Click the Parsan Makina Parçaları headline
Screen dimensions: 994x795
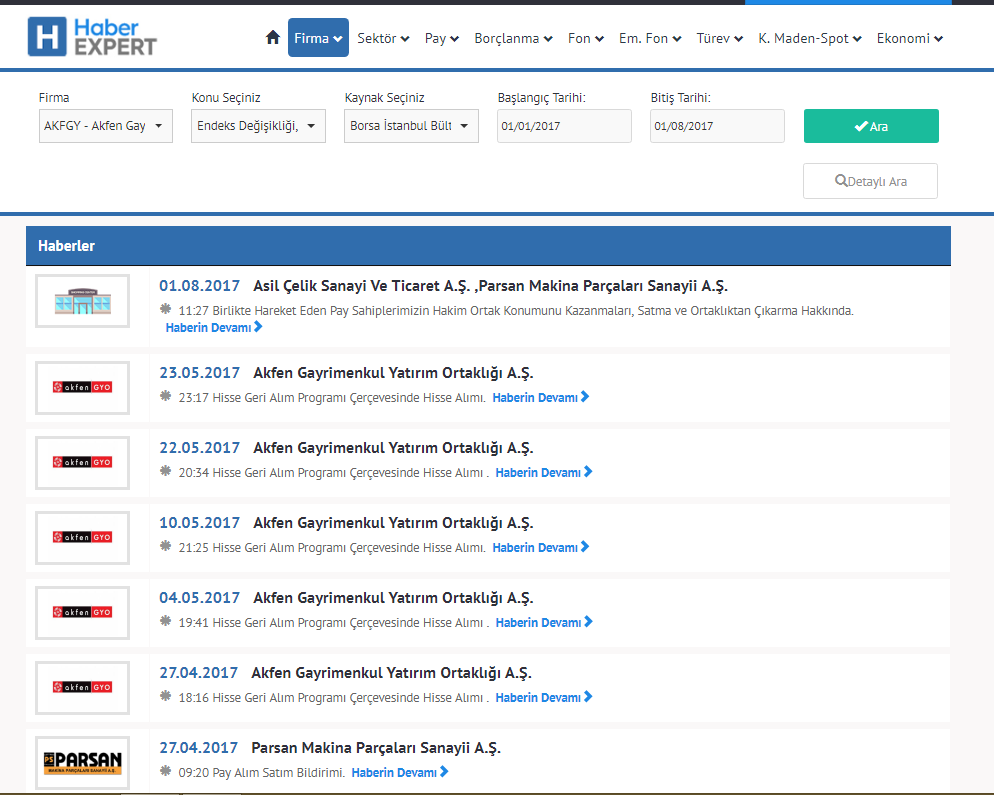376,747
